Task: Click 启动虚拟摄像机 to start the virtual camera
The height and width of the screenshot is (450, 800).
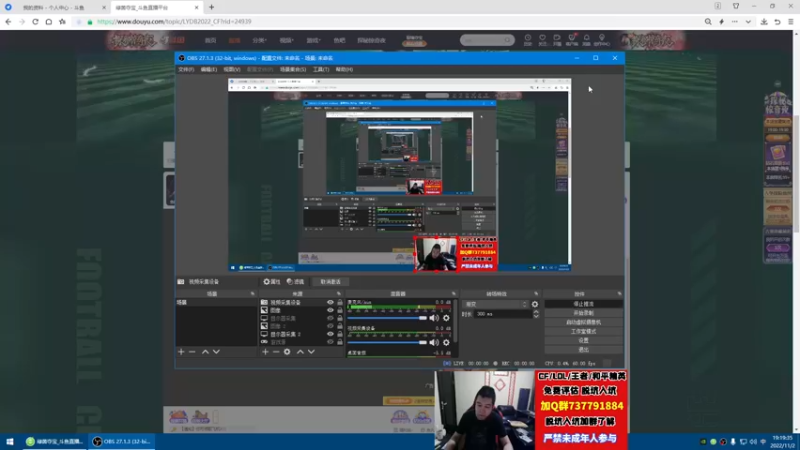Action: pyautogui.click(x=583, y=322)
